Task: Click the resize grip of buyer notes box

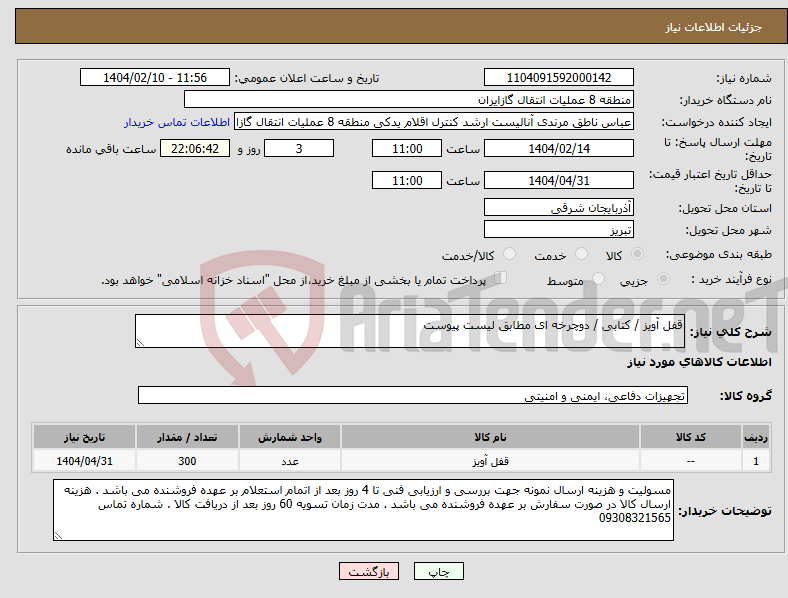Action: (58, 536)
